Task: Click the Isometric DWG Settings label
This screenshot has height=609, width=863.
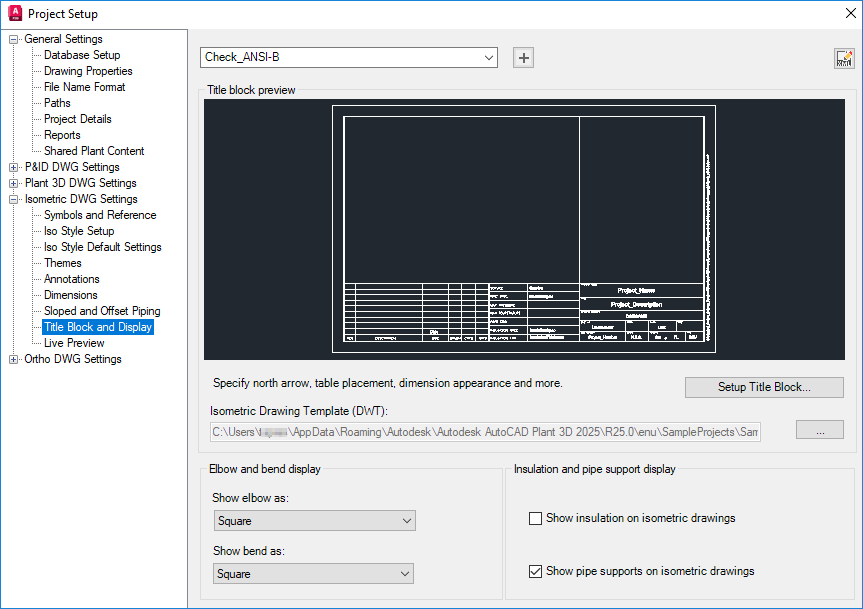Action: (x=81, y=199)
